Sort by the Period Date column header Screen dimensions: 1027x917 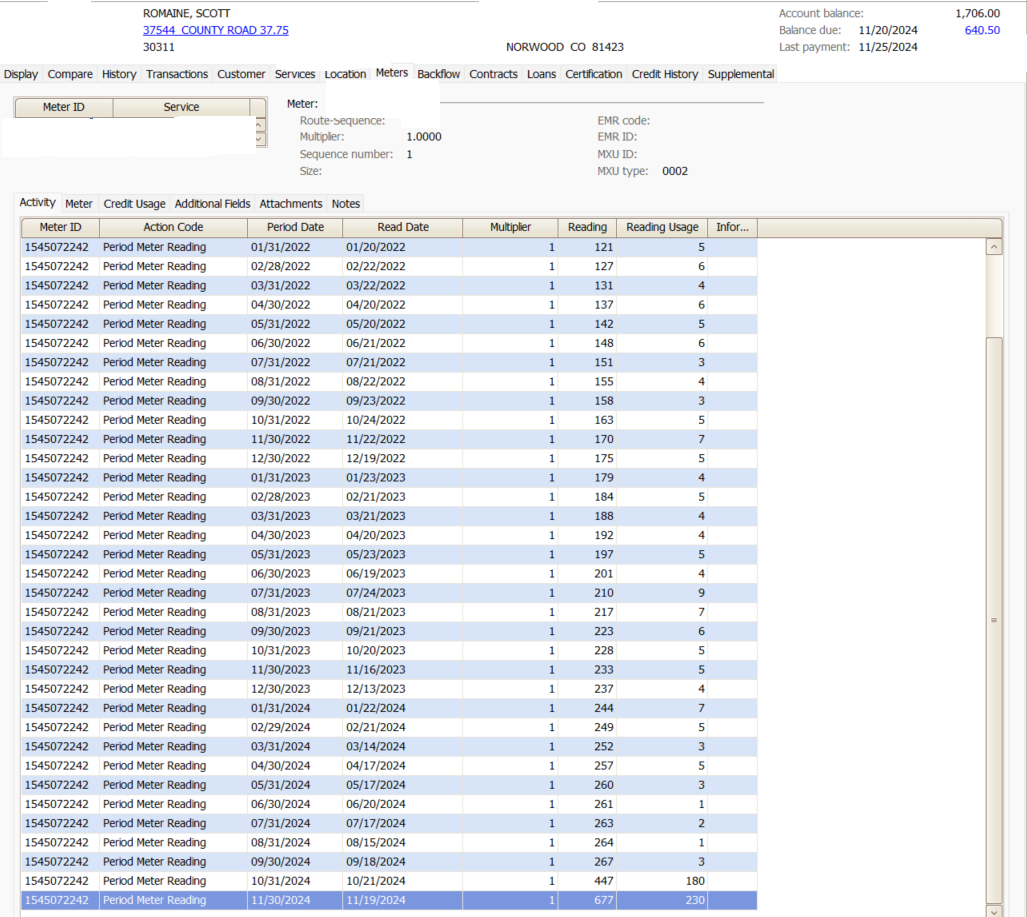point(295,227)
